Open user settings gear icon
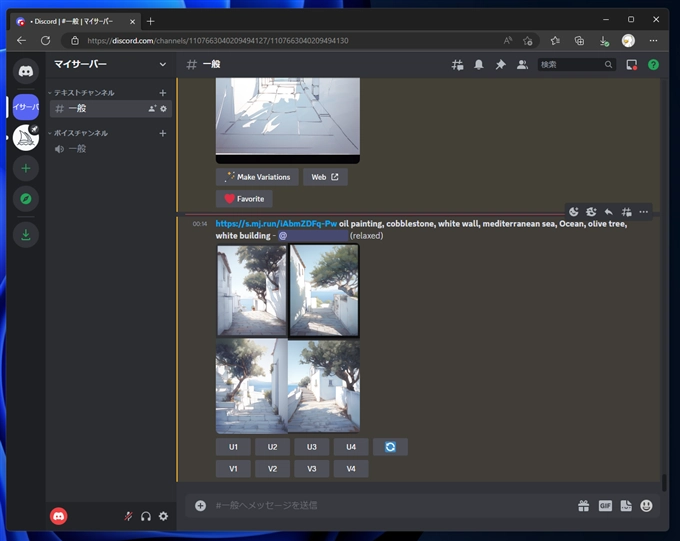 pos(163,516)
